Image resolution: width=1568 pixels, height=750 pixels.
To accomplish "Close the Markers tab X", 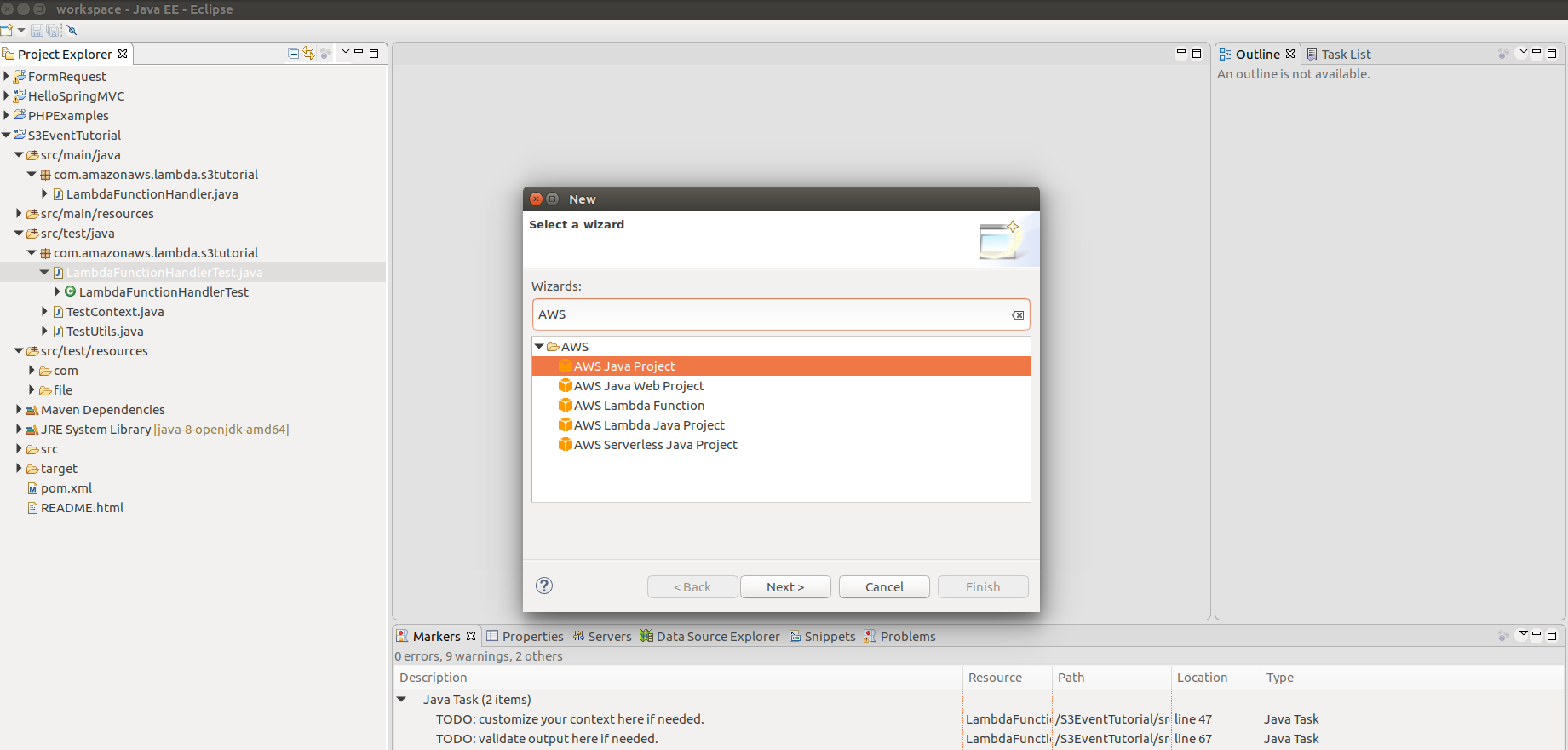I will tap(471, 636).
